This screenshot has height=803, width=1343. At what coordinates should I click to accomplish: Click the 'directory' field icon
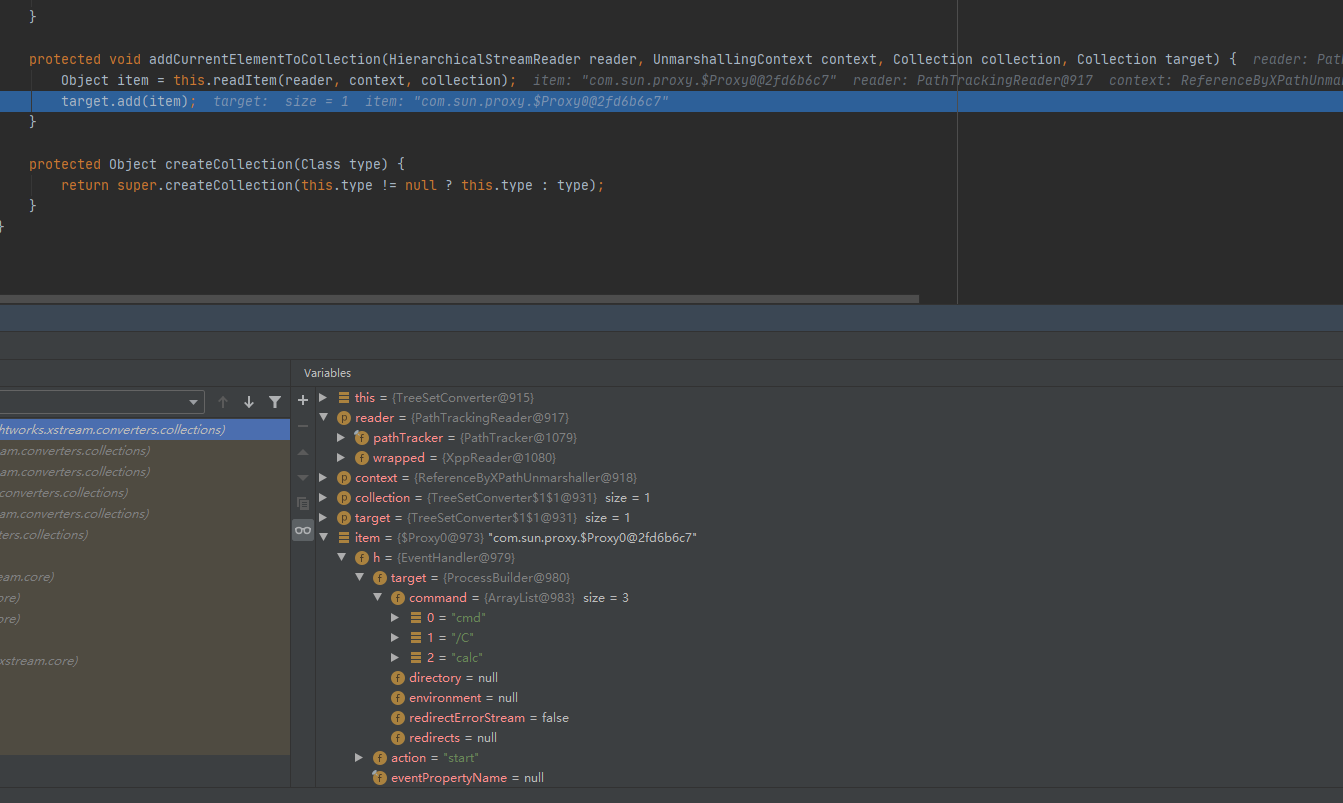point(398,677)
